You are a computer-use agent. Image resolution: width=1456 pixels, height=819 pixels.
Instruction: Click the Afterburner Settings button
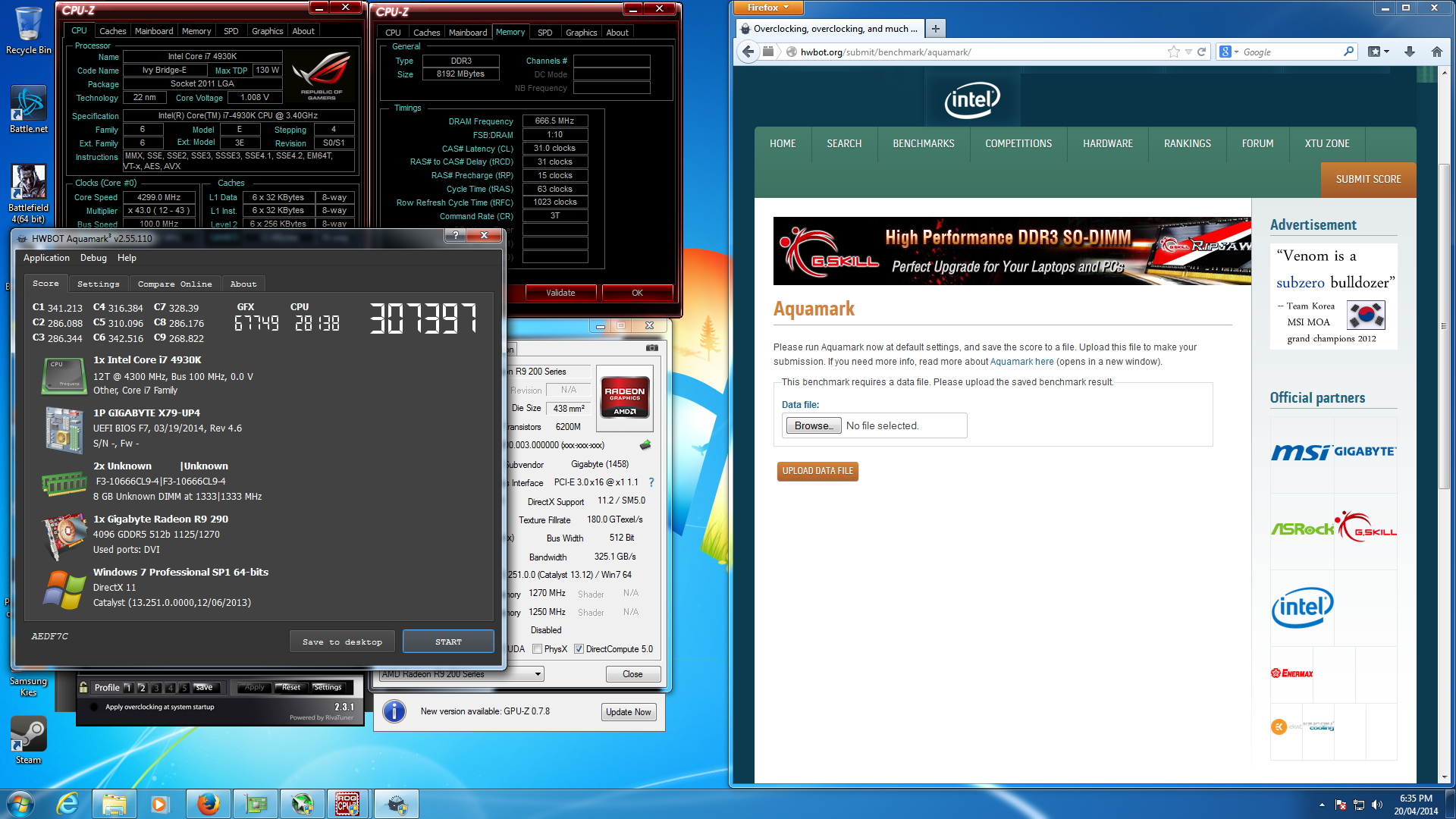click(x=328, y=687)
